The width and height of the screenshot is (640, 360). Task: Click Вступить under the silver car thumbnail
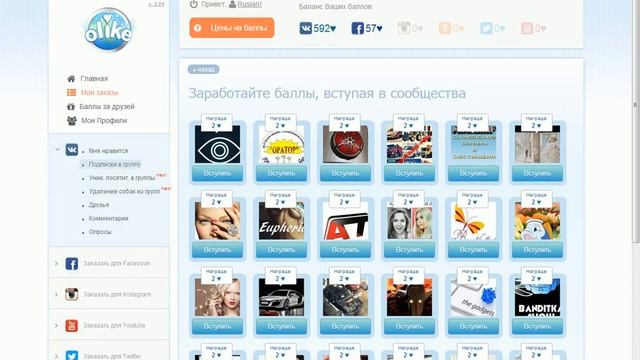281,326
